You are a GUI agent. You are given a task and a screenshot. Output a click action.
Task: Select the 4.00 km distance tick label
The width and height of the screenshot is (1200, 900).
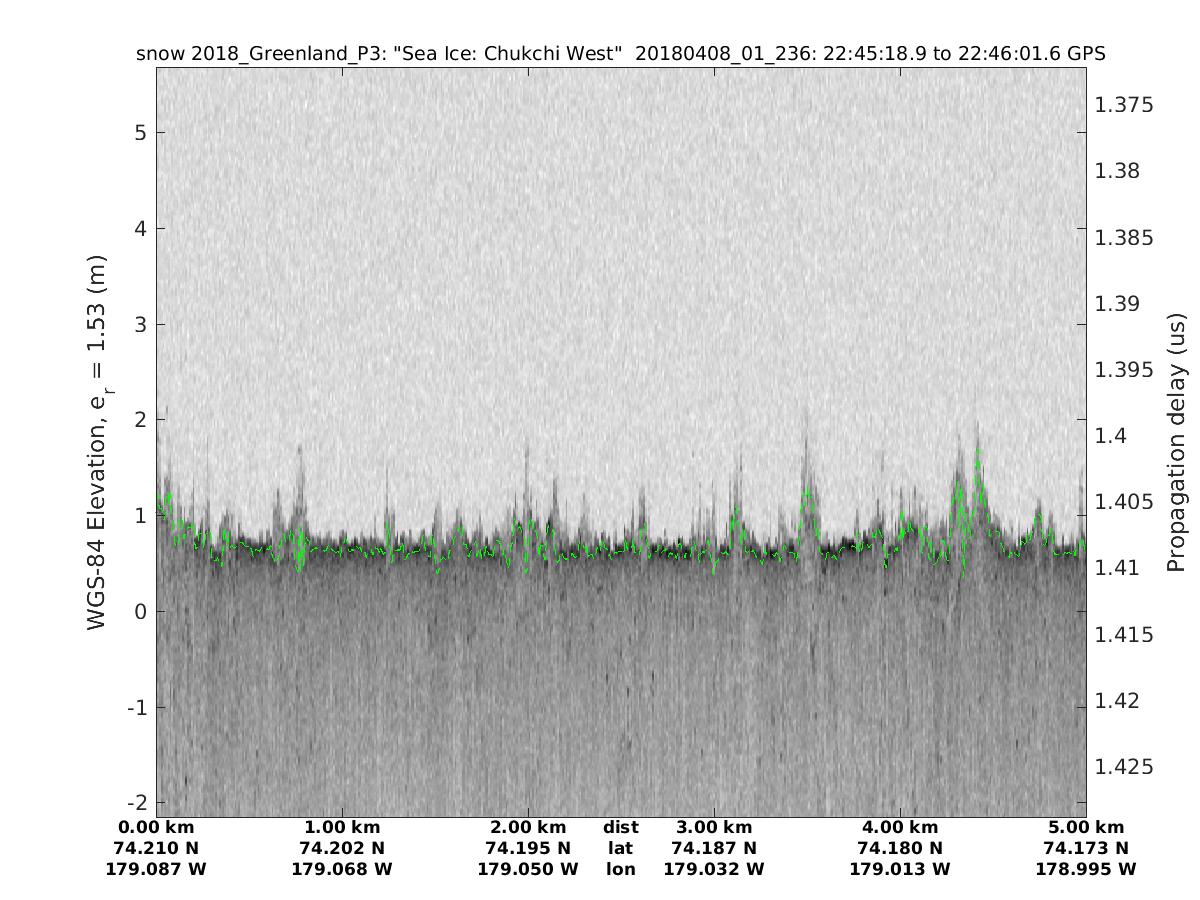click(900, 827)
